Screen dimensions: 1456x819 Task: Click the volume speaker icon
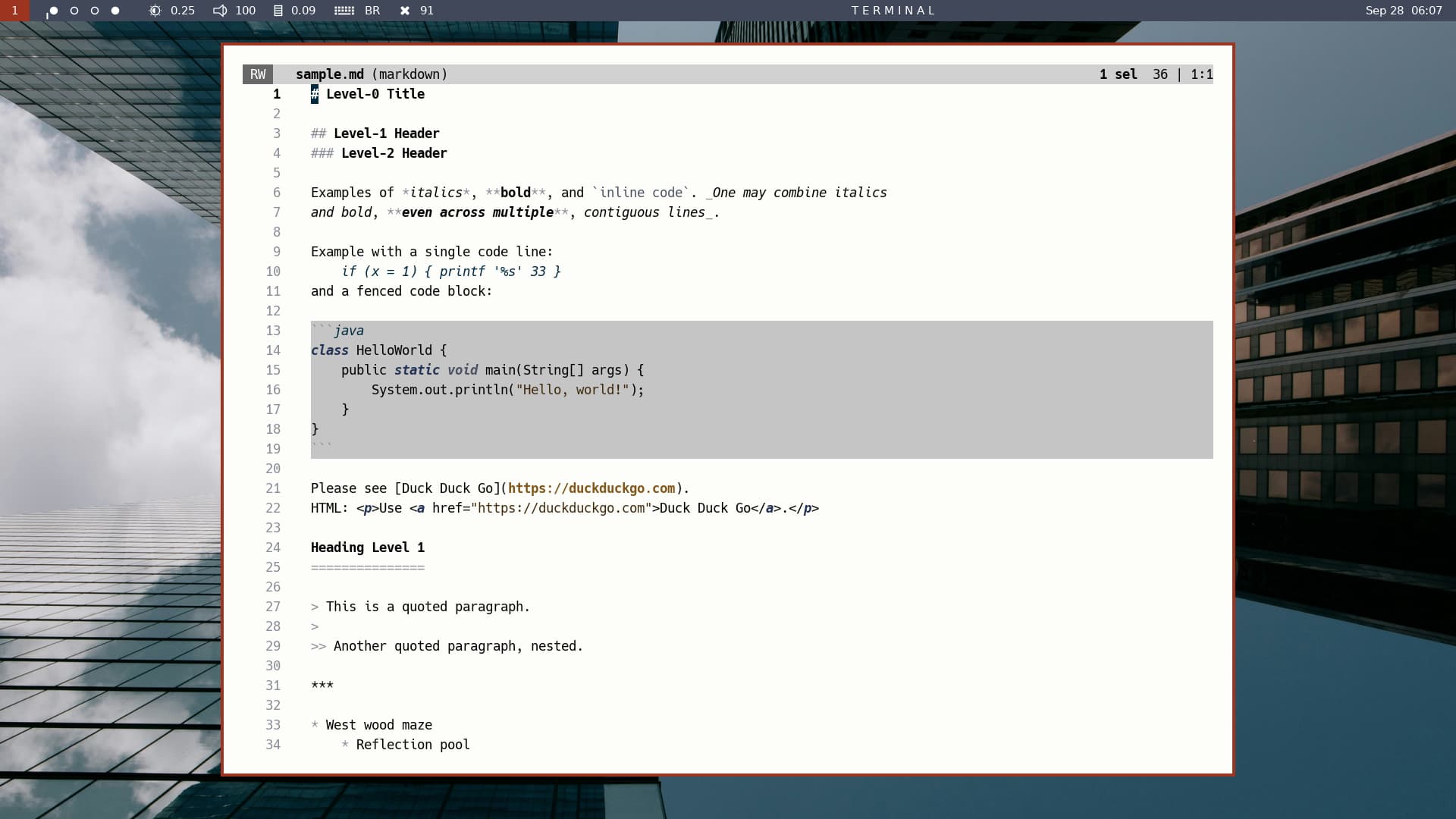coord(220,11)
